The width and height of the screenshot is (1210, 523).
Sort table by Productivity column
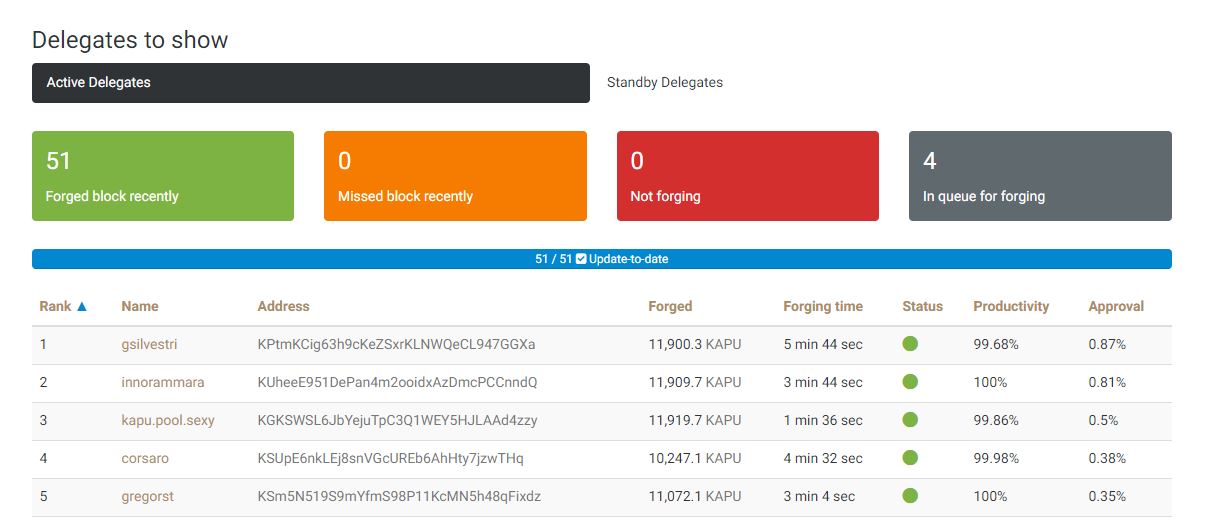[1011, 306]
